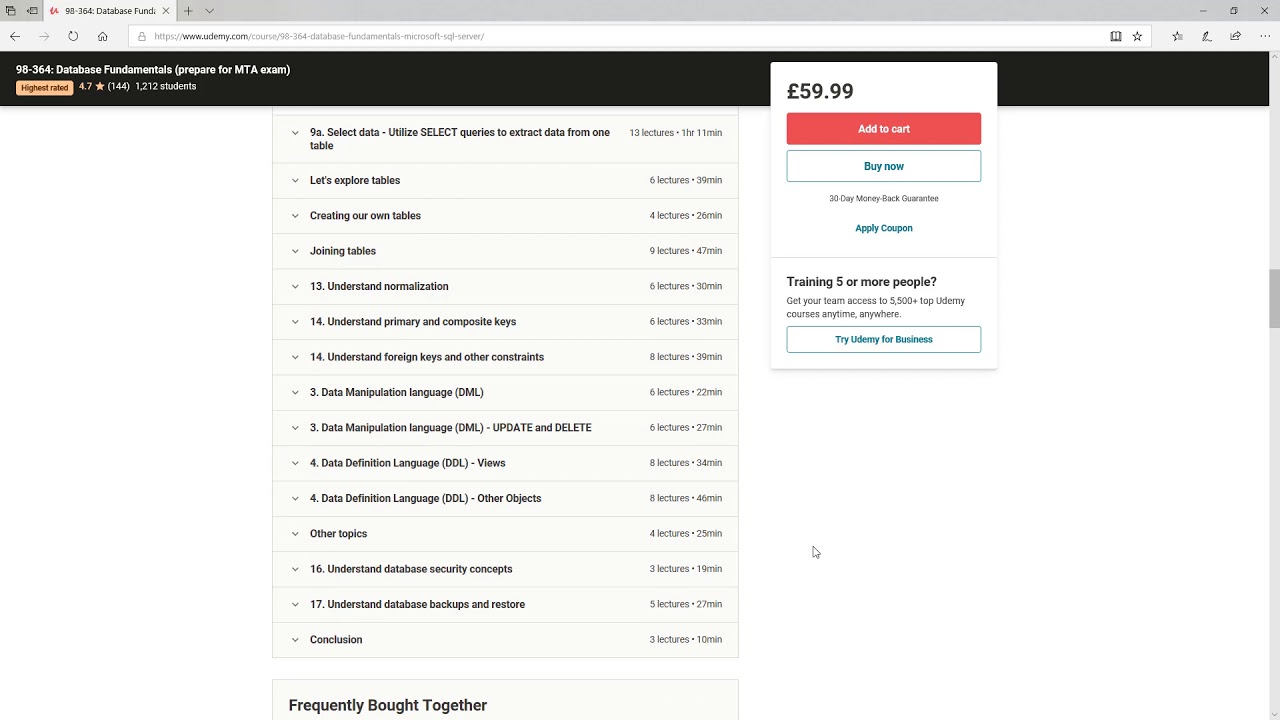Image resolution: width=1280 pixels, height=720 pixels.
Task: Switch to the 98-364 Database Fundamentals tab
Action: pyautogui.click(x=108, y=11)
